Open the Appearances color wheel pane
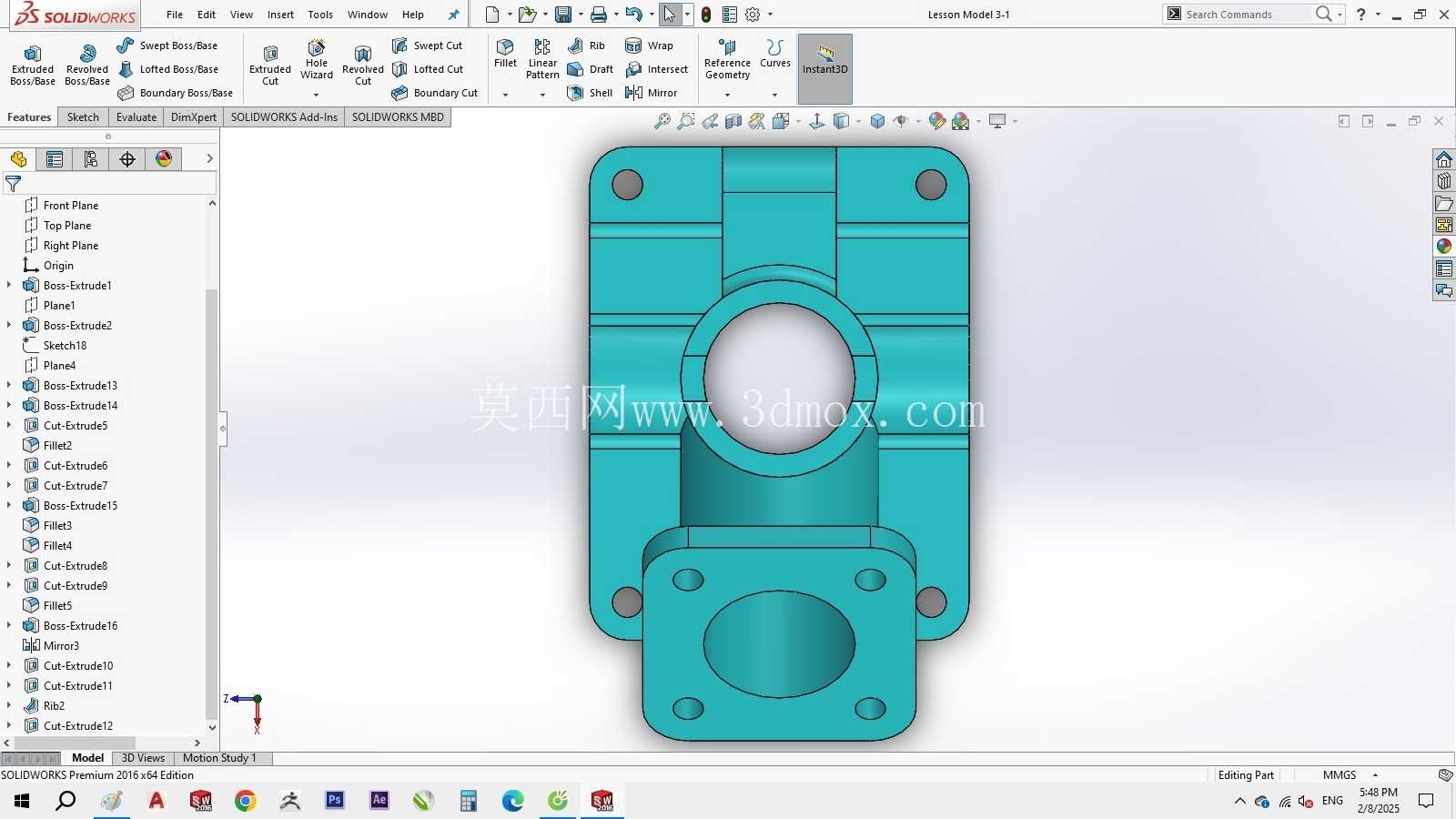Image resolution: width=1456 pixels, height=819 pixels. point(1444,247)
